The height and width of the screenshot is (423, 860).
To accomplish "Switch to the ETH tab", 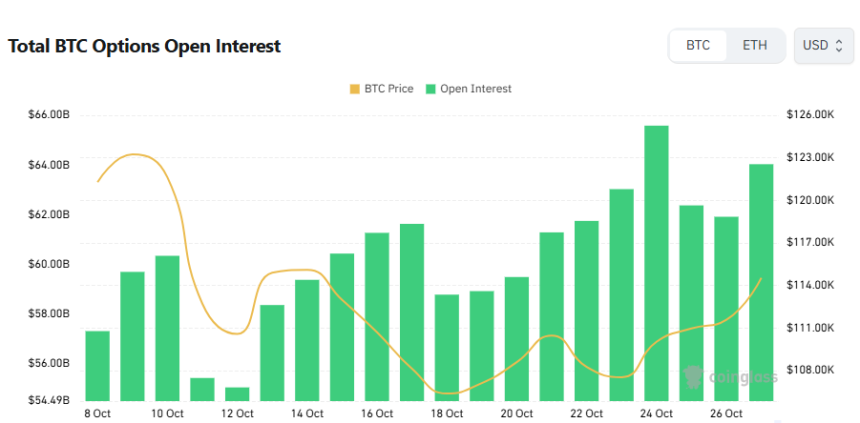I will (755, 46).
